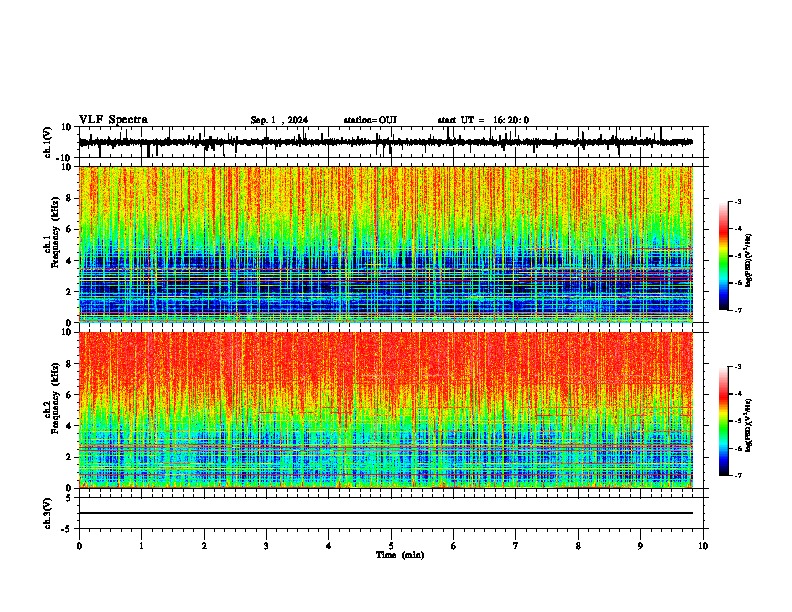Click the "start UT = 16:20:0" header text
This screenshot has height=612, width=792.
483,120
